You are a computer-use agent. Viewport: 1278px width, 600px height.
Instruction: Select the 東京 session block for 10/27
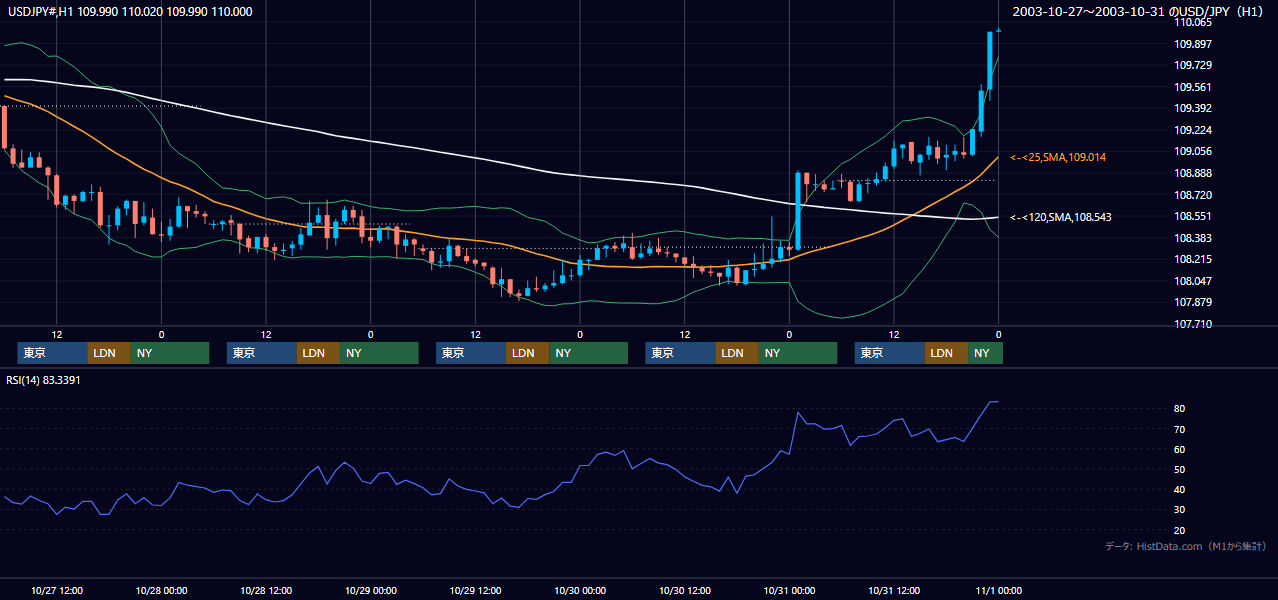[52, 353]
